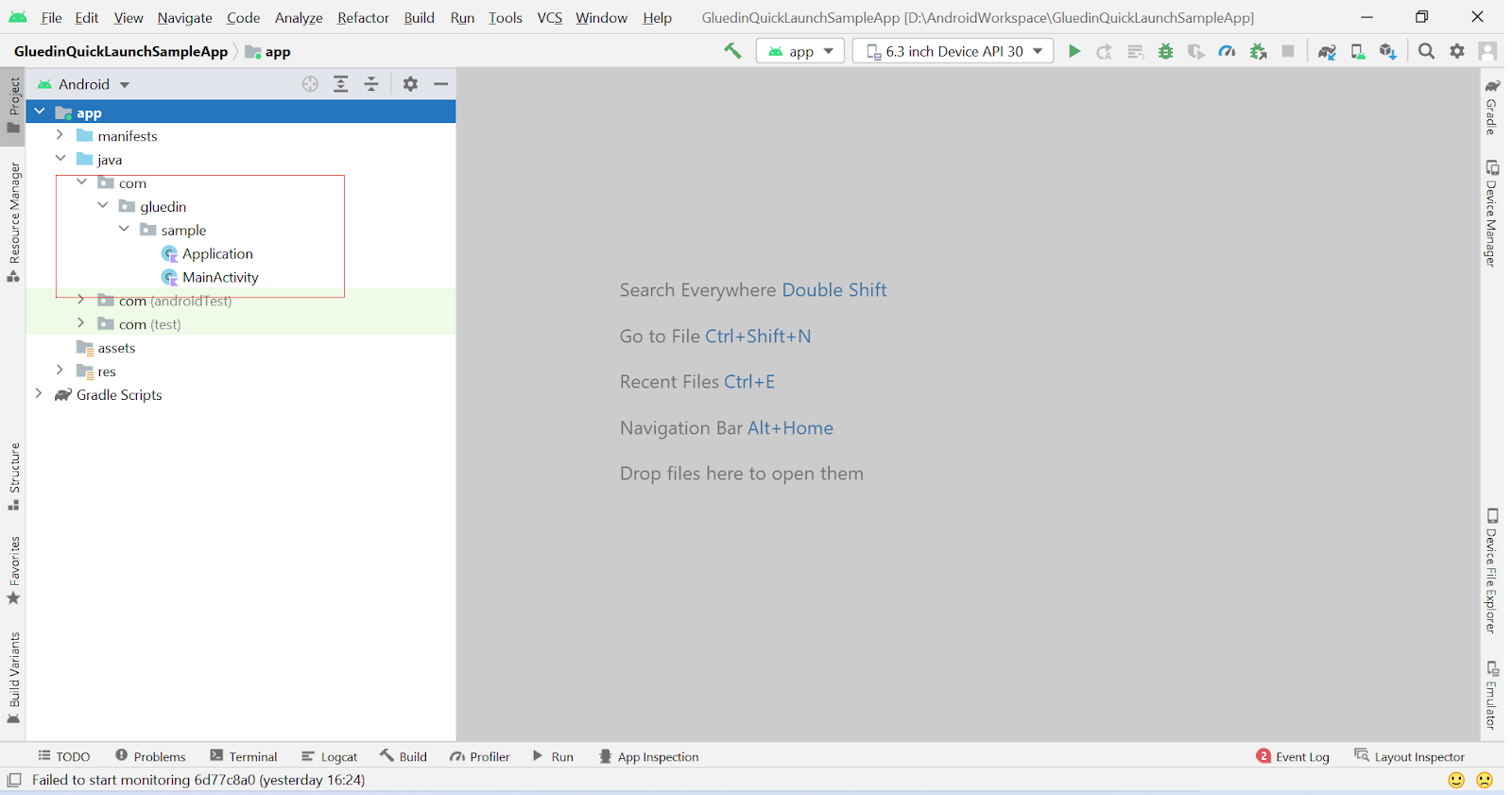The width and height of the screenshot is (1512, 795).
Task: Hide the Project panel with minus icon
Action: click(x=440, y=84)
